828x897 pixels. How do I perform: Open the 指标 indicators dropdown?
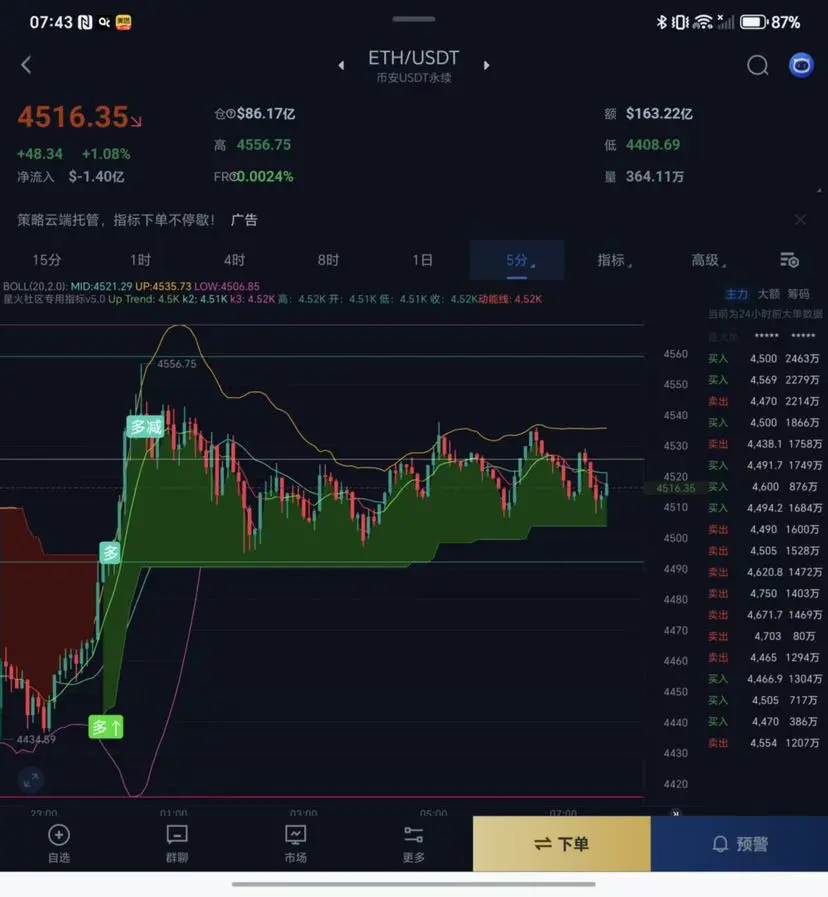[x=614, y=260]
